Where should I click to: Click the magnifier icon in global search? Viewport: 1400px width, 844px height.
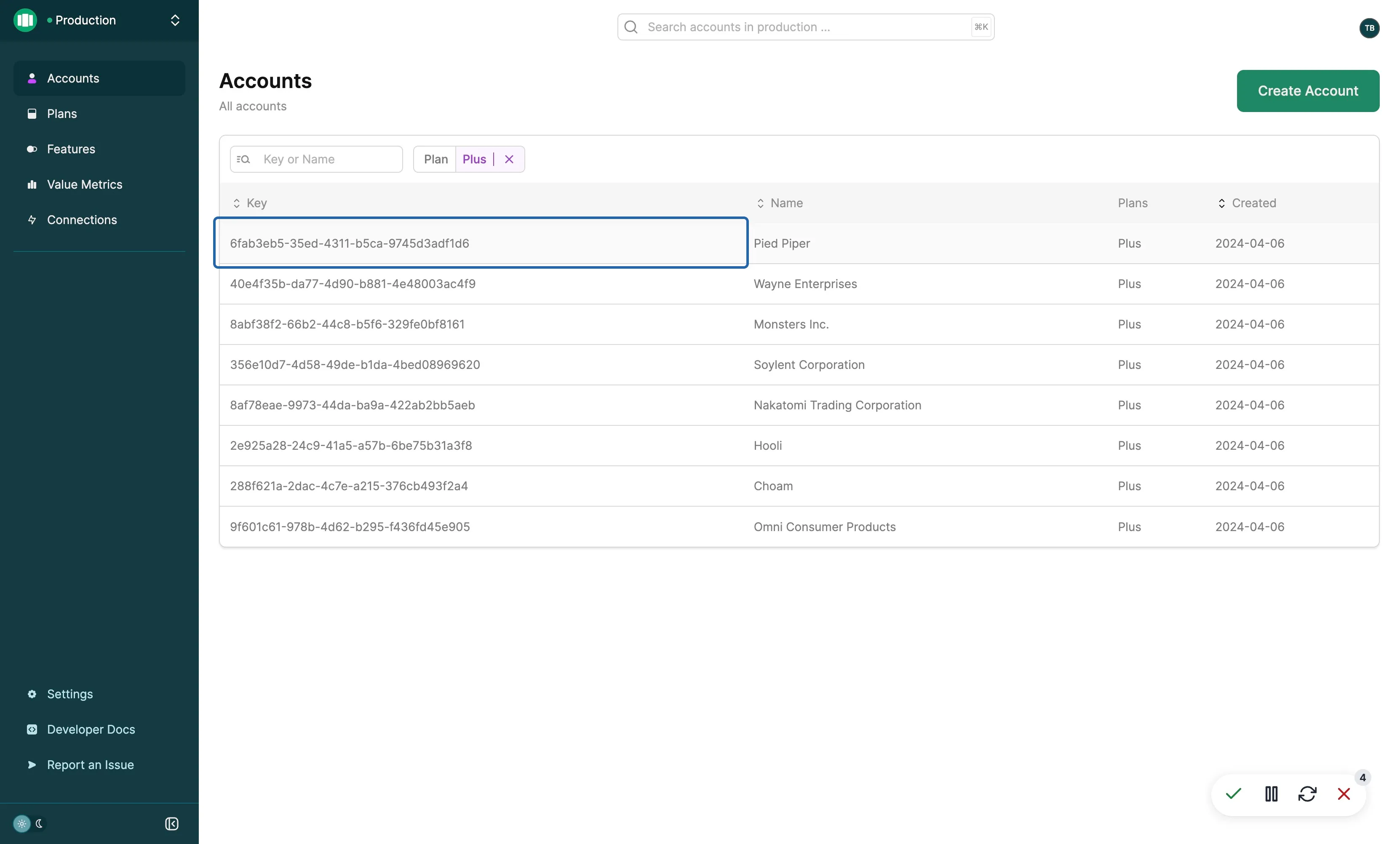point(631,27)
